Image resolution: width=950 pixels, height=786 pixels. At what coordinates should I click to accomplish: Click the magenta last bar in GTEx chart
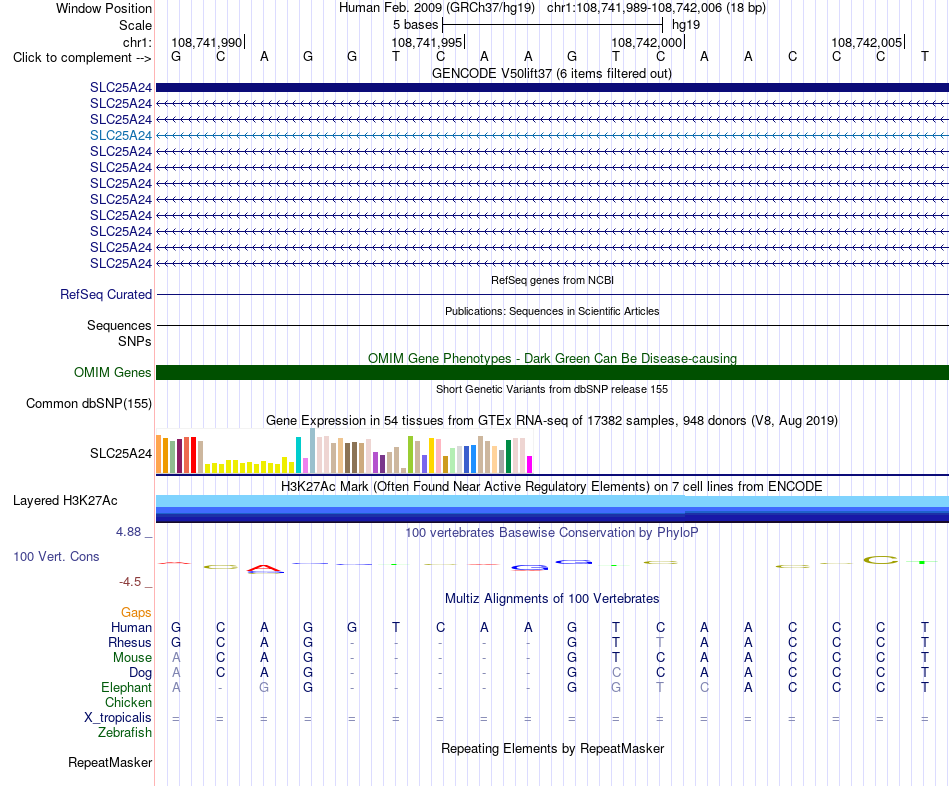[x=530, y=464]
